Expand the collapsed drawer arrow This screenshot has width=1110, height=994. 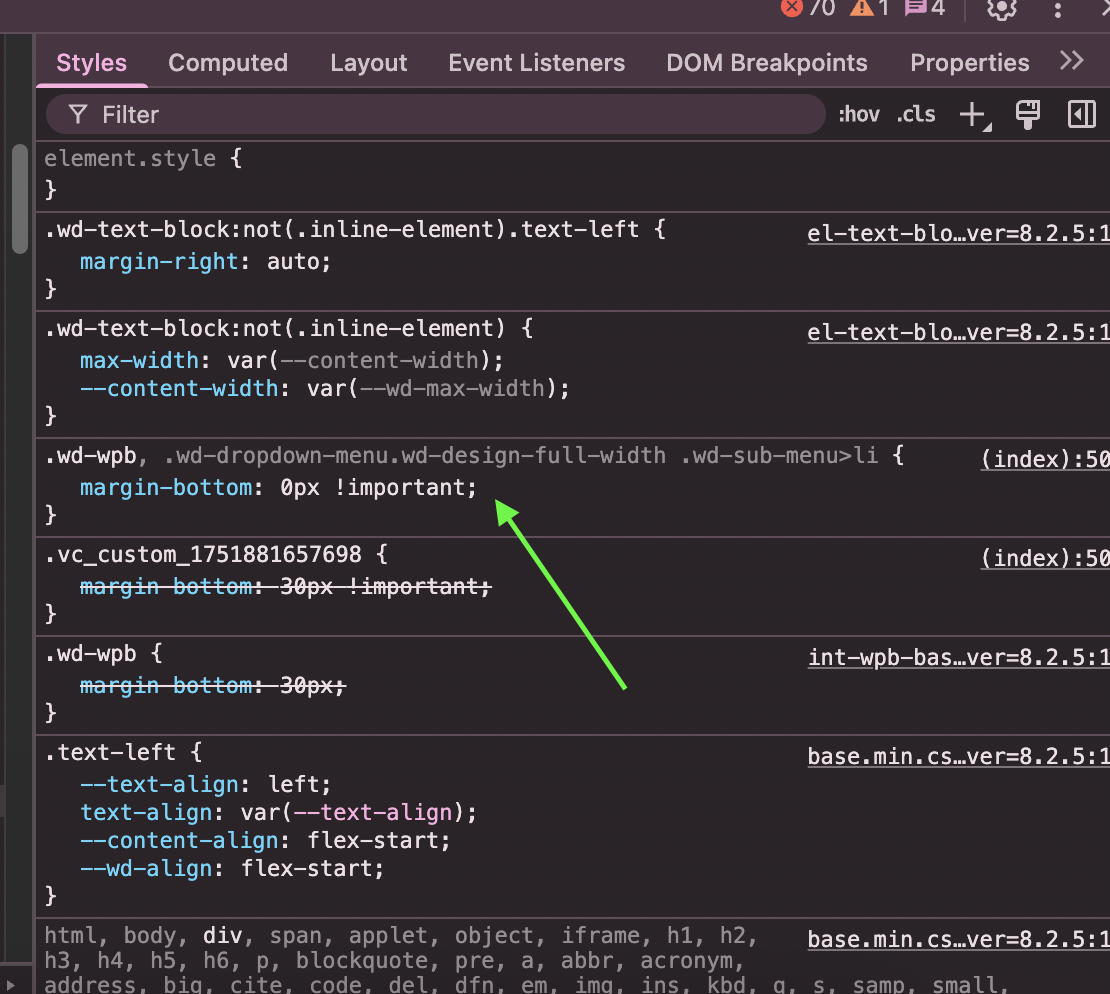pyautogui.click(x=10, y=984)
